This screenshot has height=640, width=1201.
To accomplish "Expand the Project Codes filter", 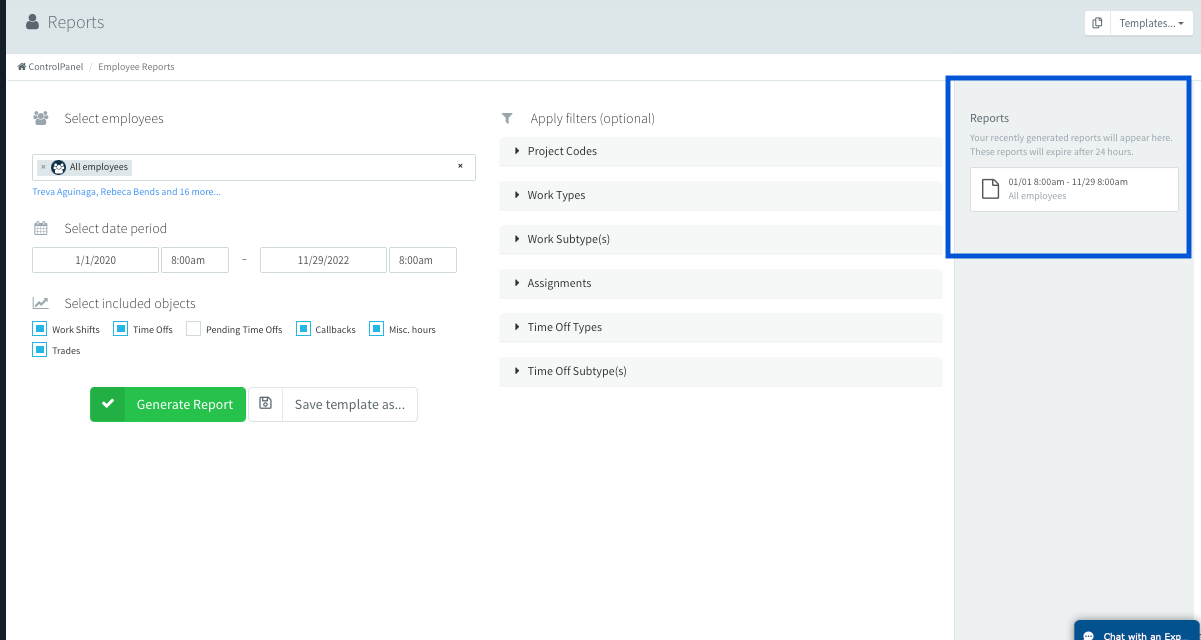I will tap(720, 151).
